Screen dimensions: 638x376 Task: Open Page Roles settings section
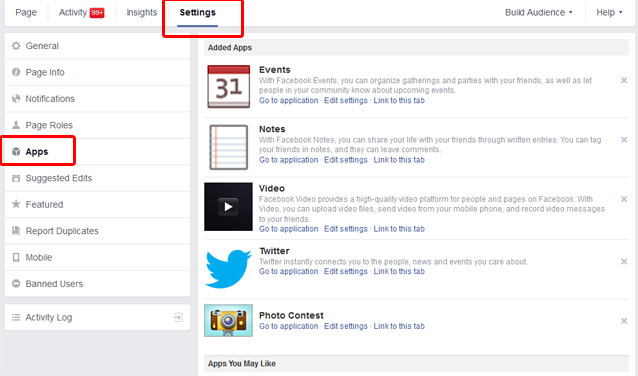[97, 125]
